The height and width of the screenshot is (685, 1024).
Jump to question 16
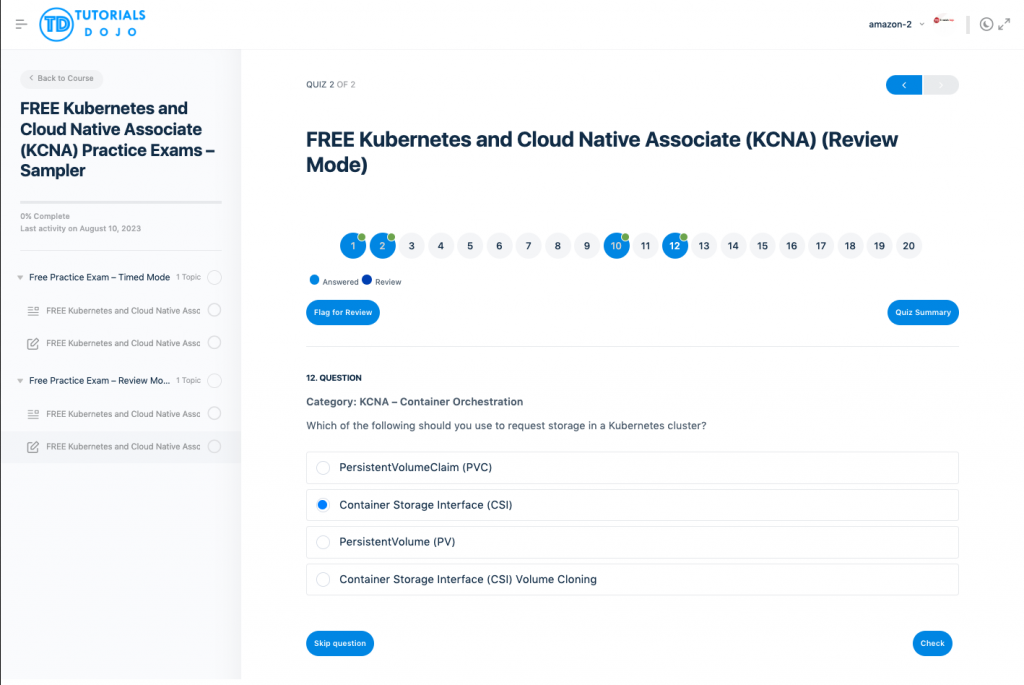click(x=792, y=246)
